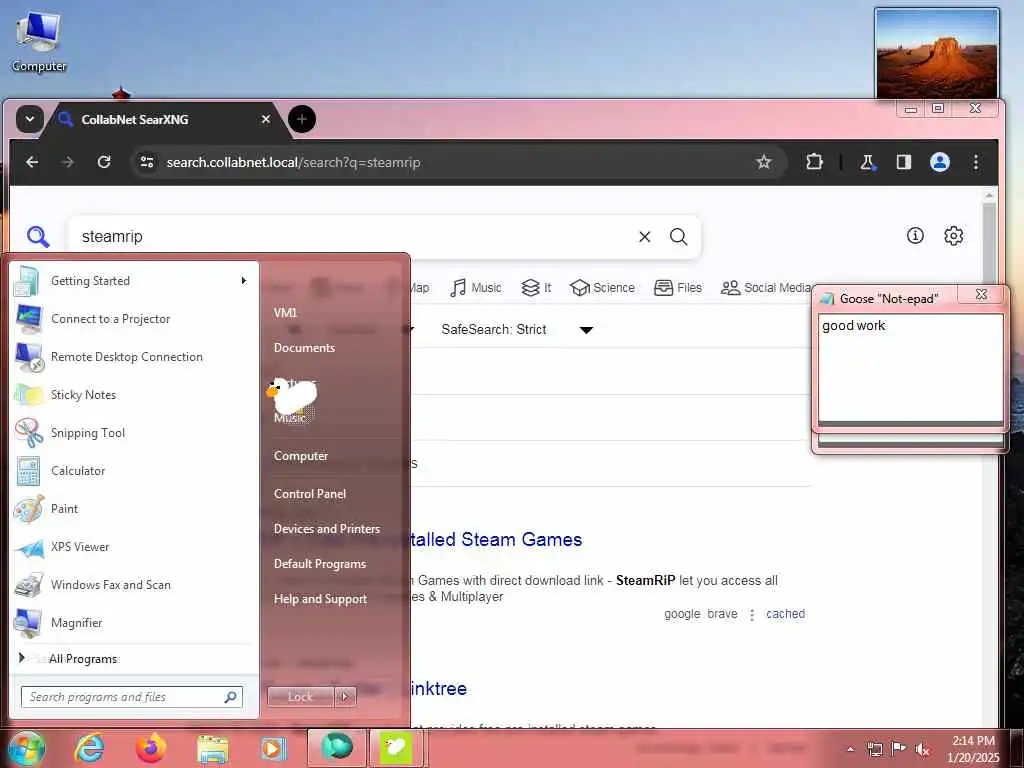
Task: Open the browser profile avatar
Action: 940,162
